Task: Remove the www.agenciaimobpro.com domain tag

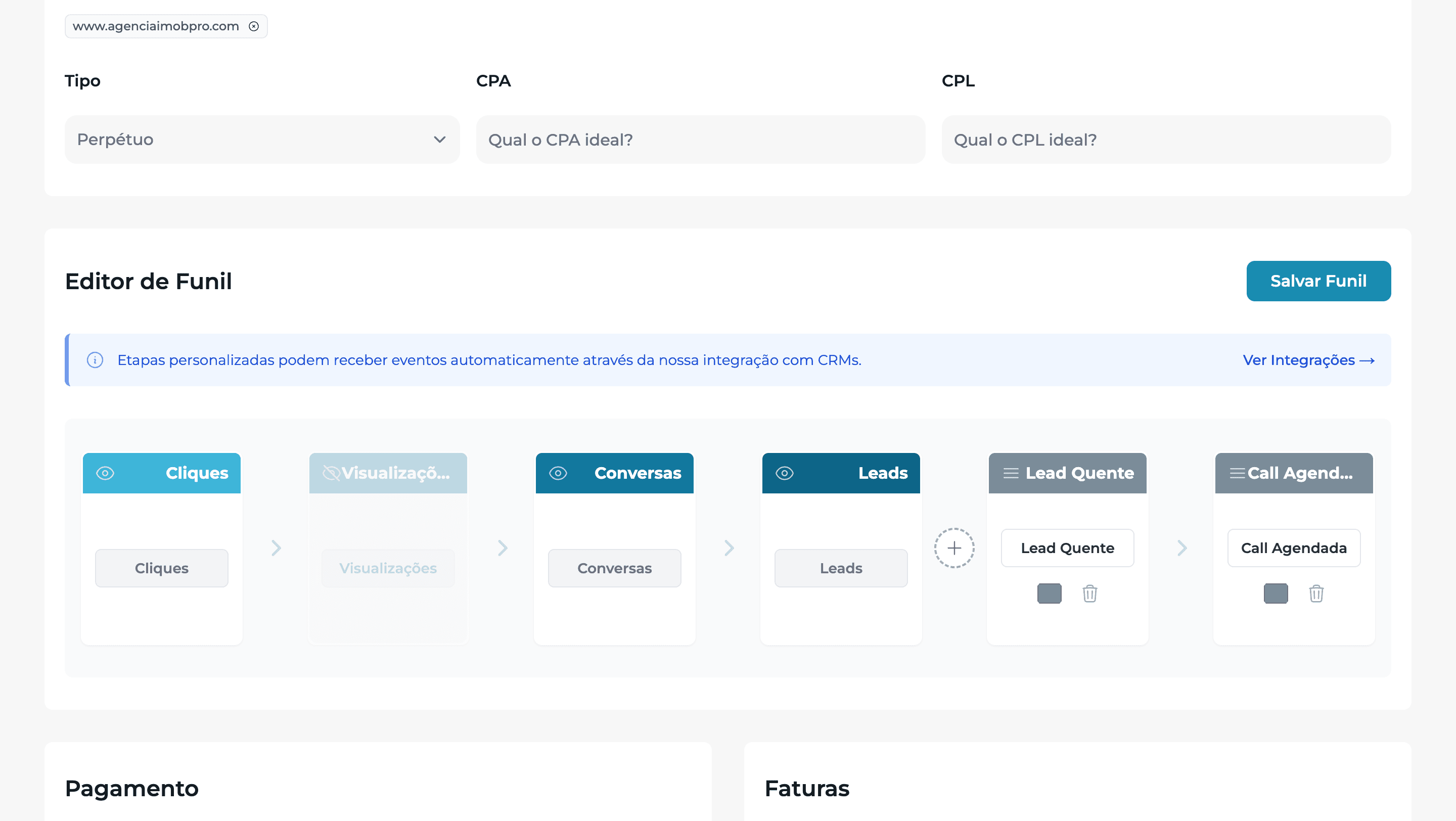Action: tap(254, 27)
